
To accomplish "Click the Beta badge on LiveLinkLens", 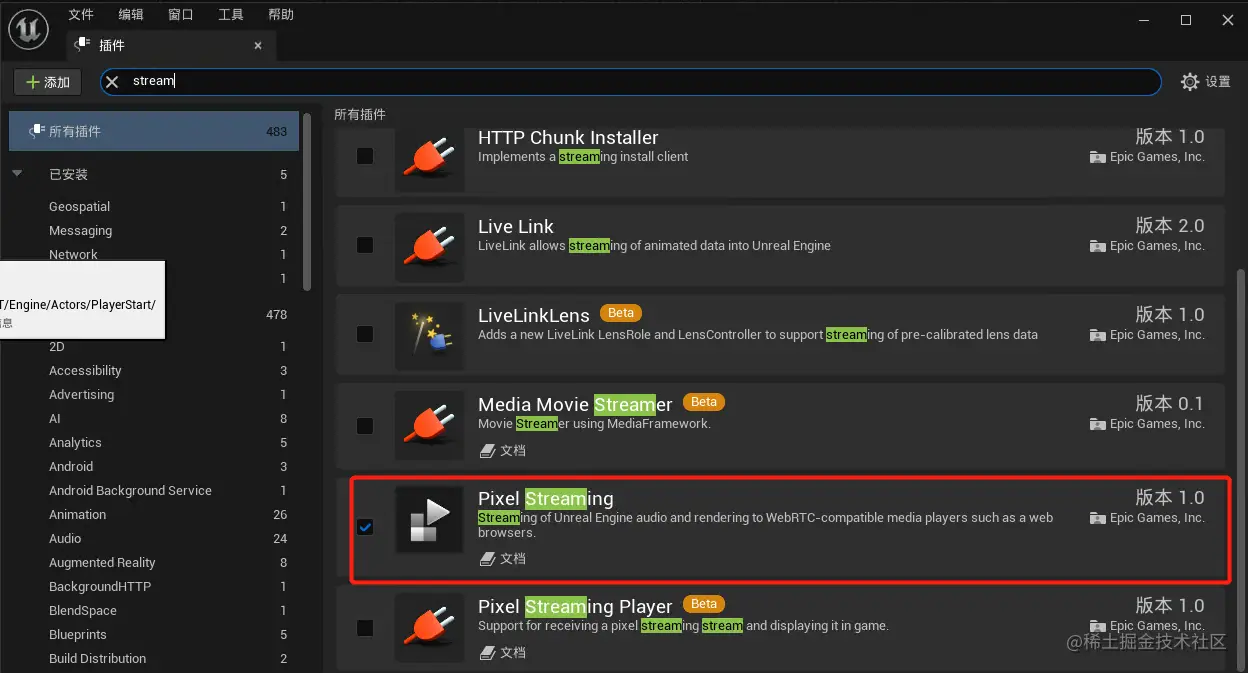I will [x=621, y=313].
